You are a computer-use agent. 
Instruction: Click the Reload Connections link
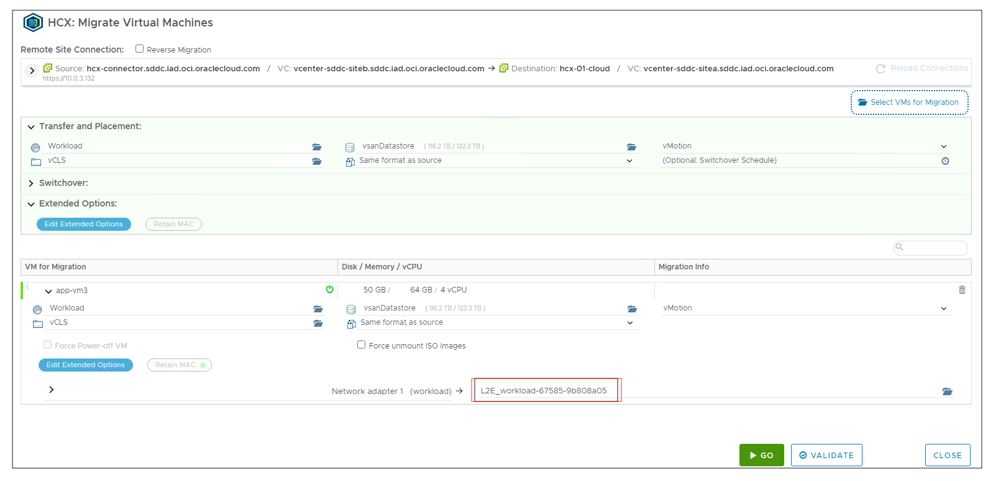pos(923,68)
